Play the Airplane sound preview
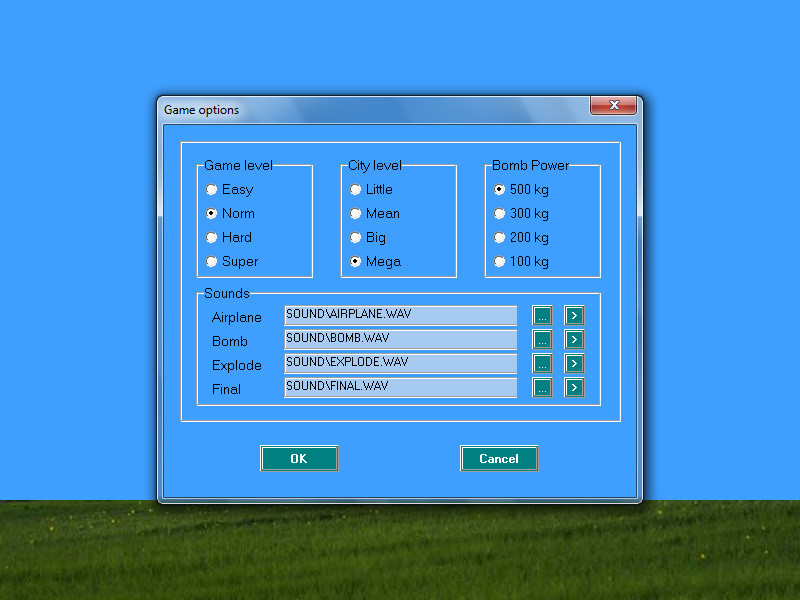The width and height of the screenshot is (800, 600). (x=574, y=315)
